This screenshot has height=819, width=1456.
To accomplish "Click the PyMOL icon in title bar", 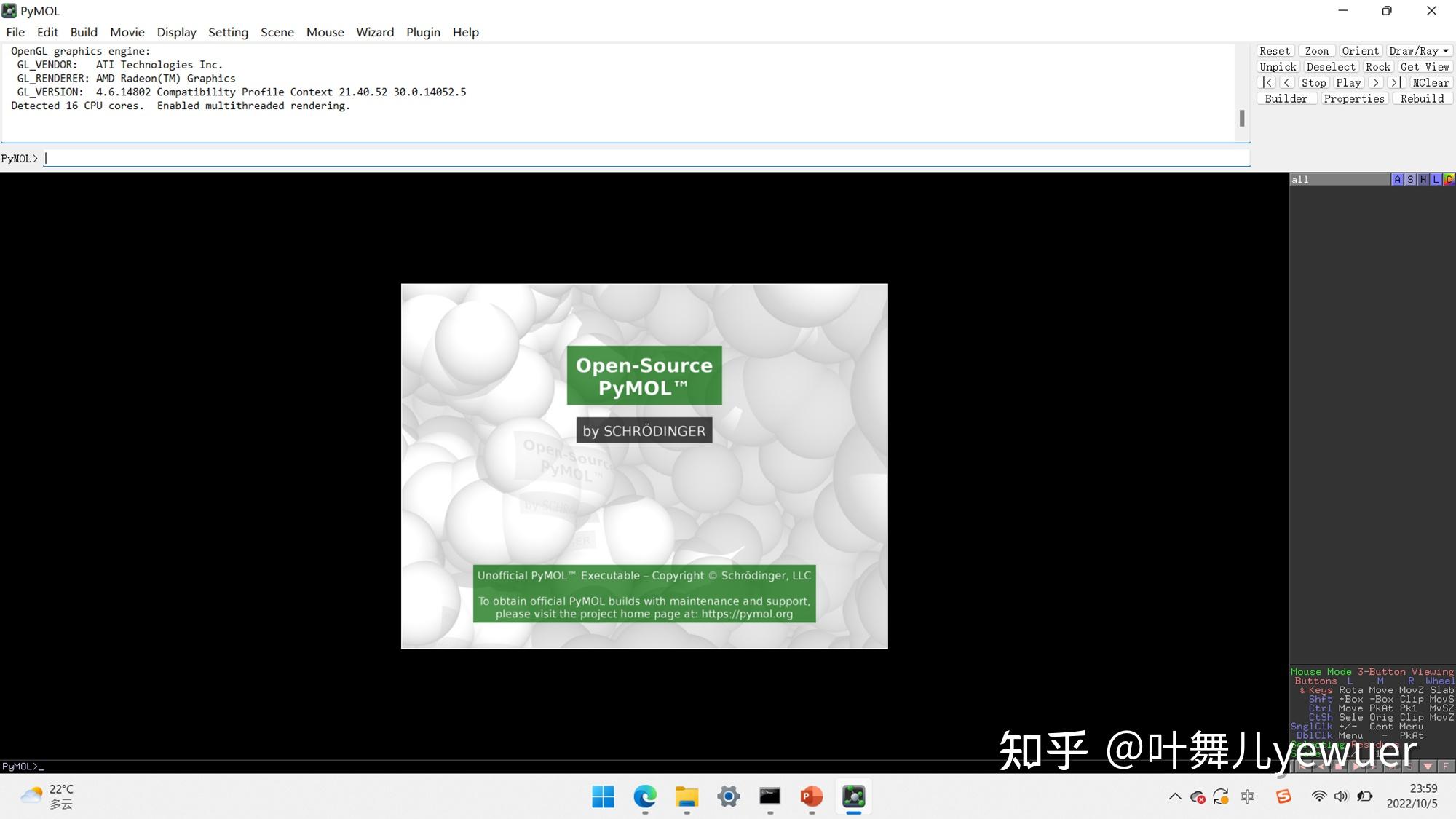I will point(9,11).
